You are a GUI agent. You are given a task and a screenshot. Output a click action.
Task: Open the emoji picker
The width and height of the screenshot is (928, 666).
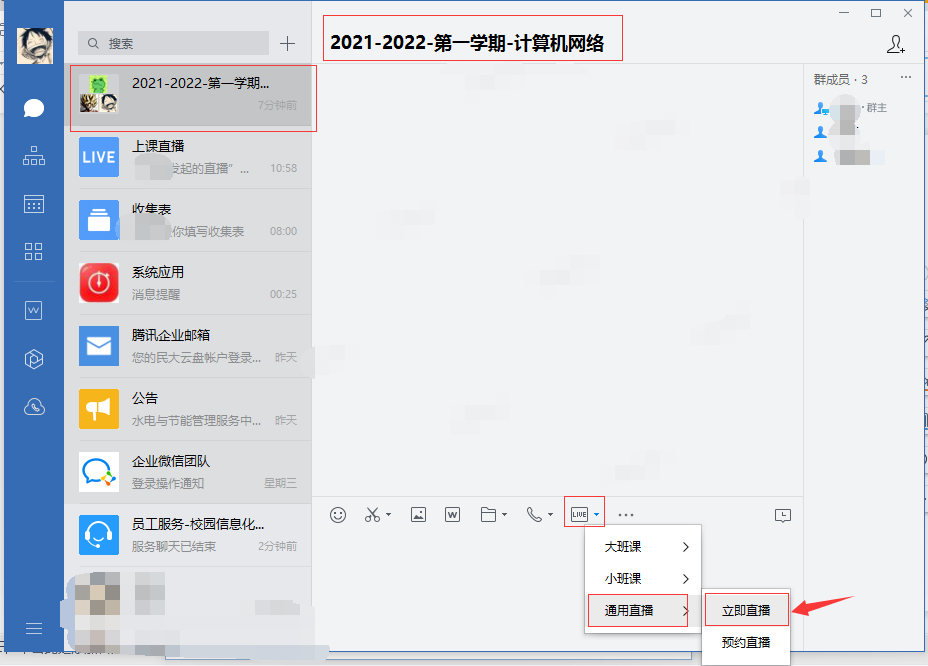[338, 514]
